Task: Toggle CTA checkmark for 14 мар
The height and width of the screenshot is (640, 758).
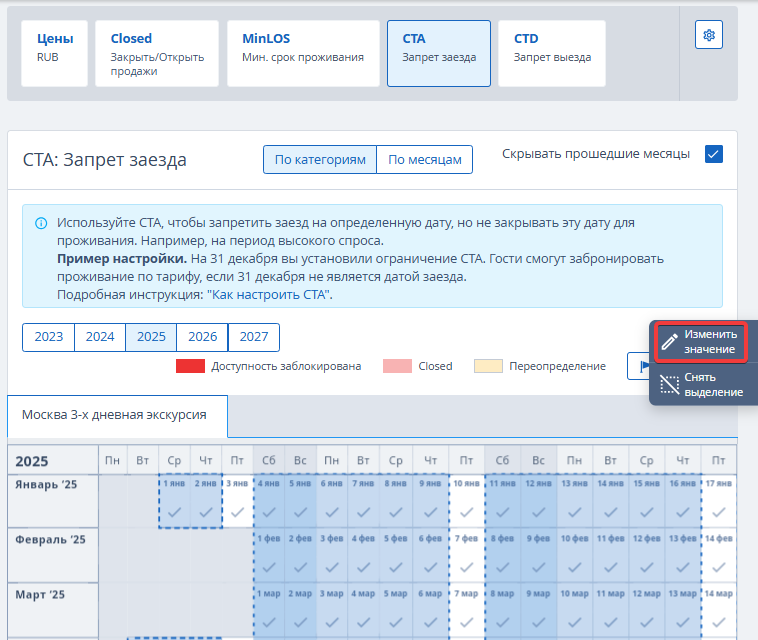Action: click(x=719, y=622)
